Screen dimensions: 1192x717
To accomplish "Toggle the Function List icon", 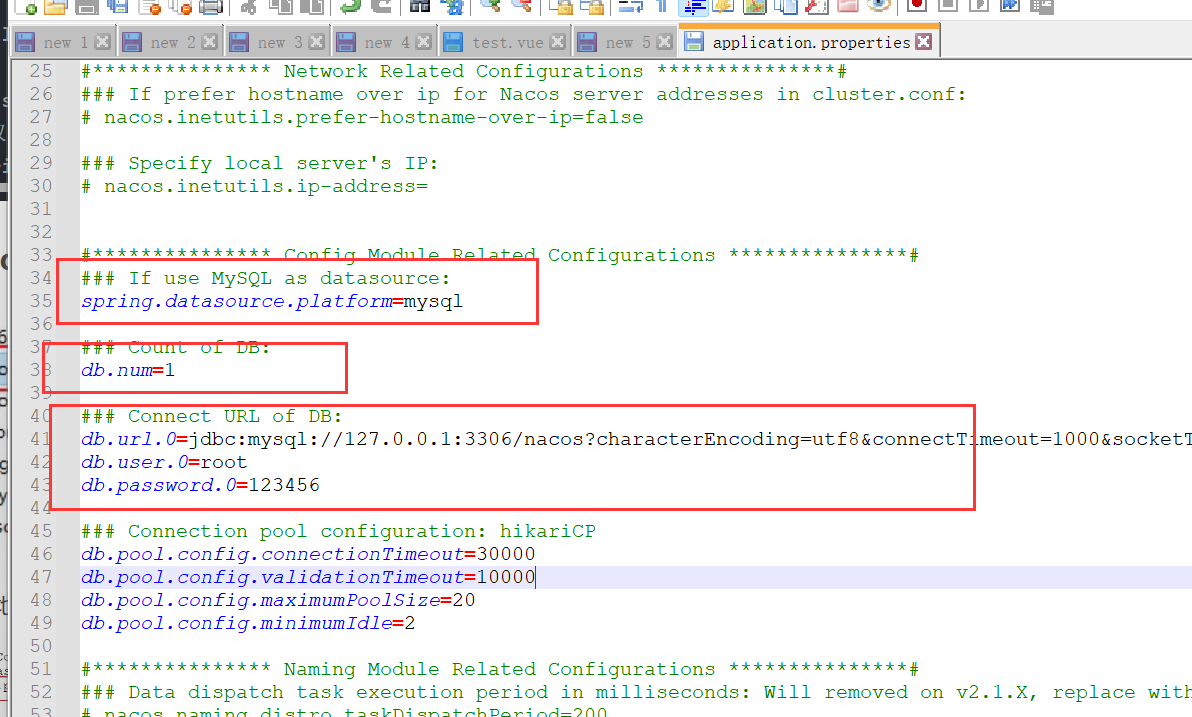I will [x=817, y=7].
